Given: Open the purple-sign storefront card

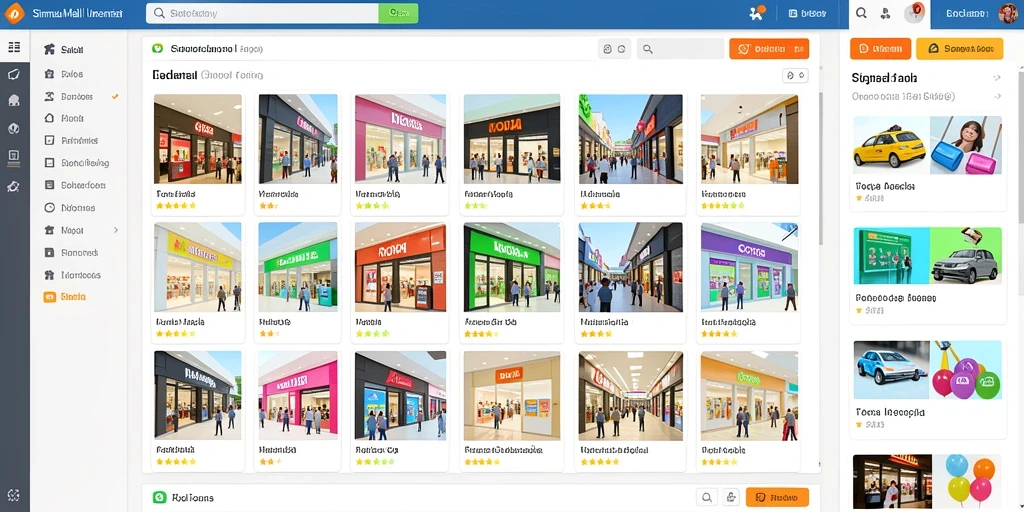Looking at the screenshot, I should coord(749,281).
